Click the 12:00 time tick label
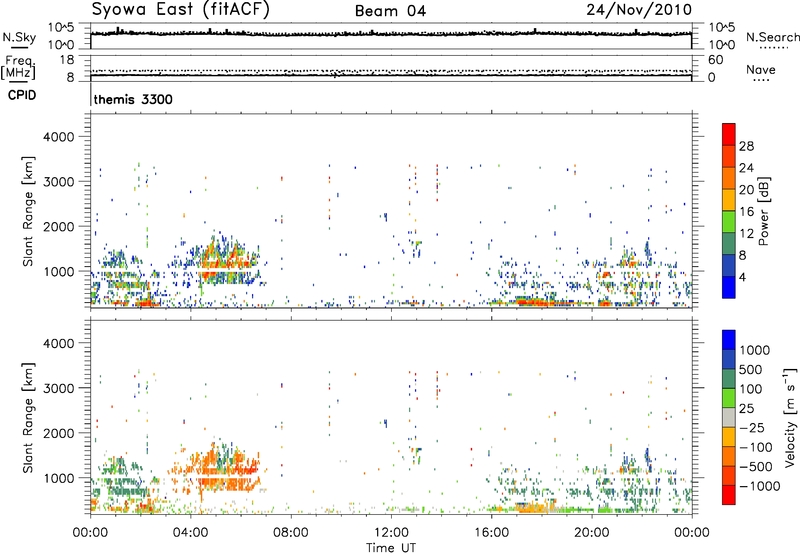This screenshot has width=800, height=554. [391, 533]
